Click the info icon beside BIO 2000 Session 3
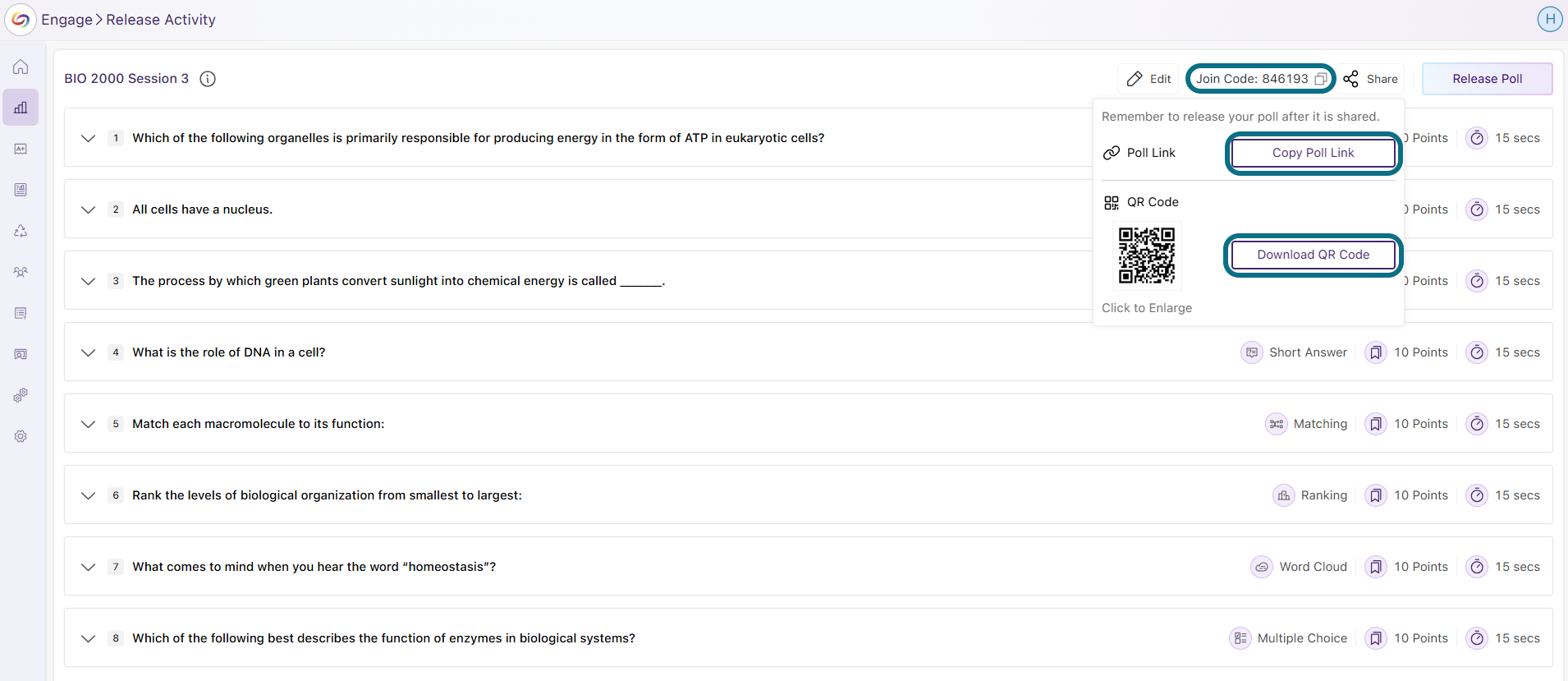The height and width of the screenshot is (681, 1568). point(208,79)
